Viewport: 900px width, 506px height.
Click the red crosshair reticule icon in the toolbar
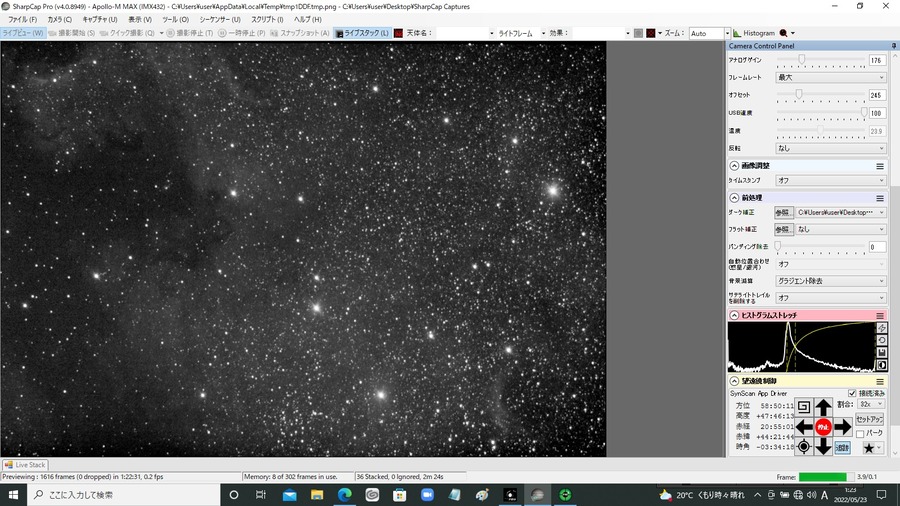coord(650,33)
